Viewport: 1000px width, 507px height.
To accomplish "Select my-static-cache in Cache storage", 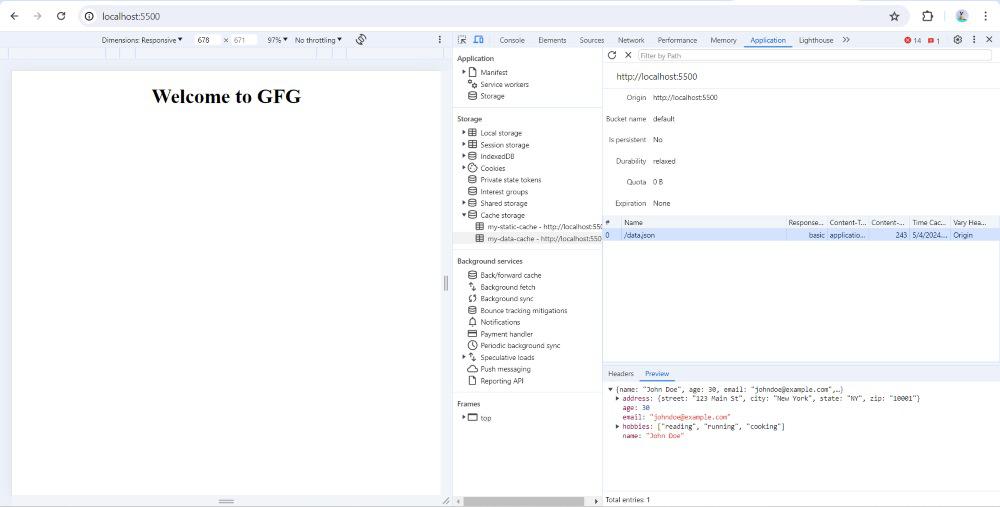I will click(x=545, y=226).
